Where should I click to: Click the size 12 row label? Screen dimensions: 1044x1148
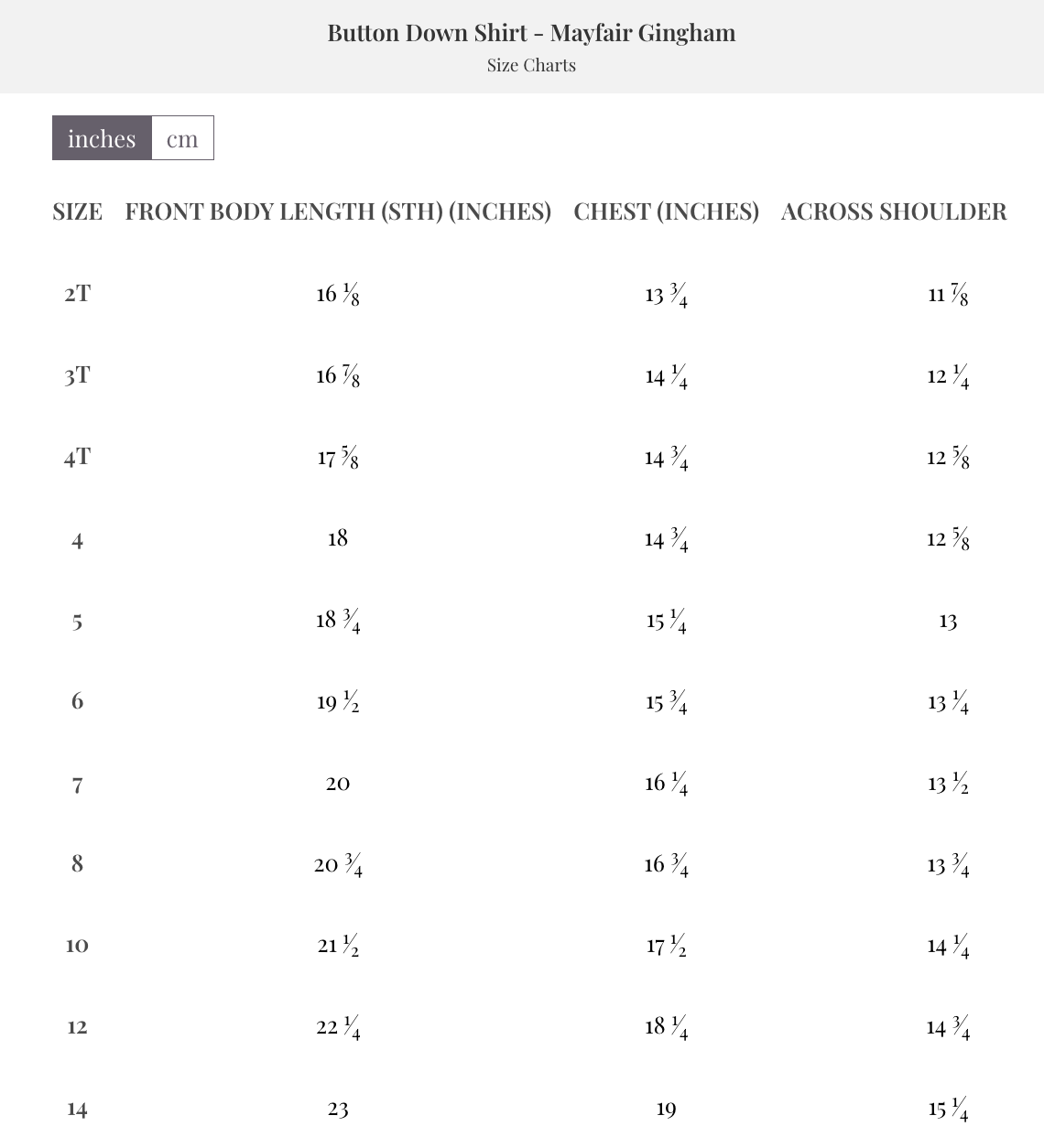tap(77, 1026)
